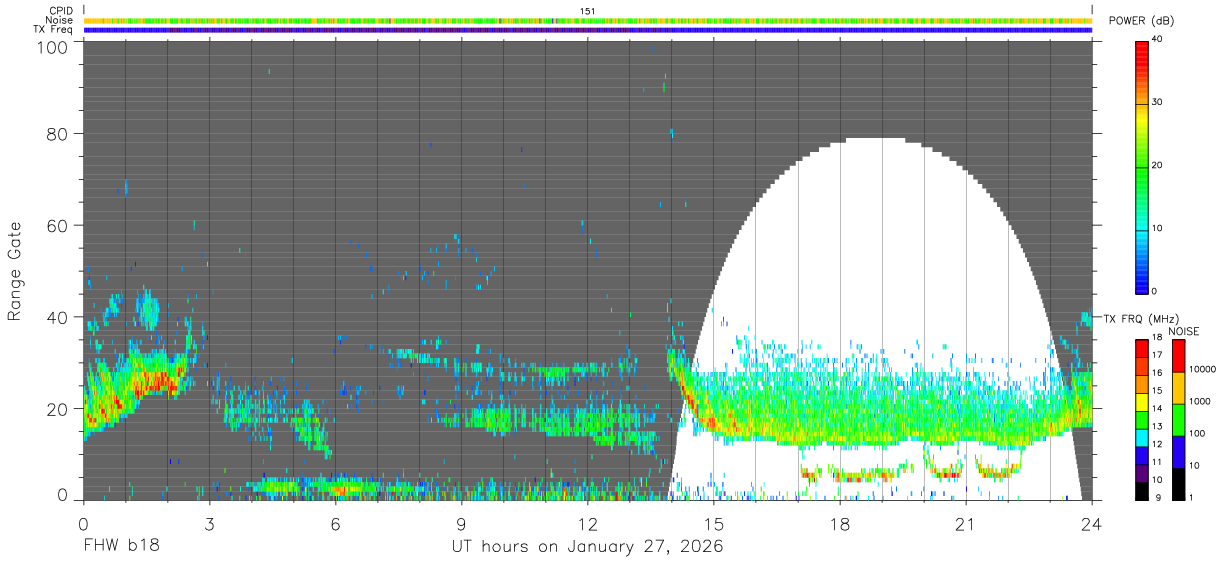Click the 3 tick on the UT hours axis
Screen dimensions: 1228x567
pos(209,522)
